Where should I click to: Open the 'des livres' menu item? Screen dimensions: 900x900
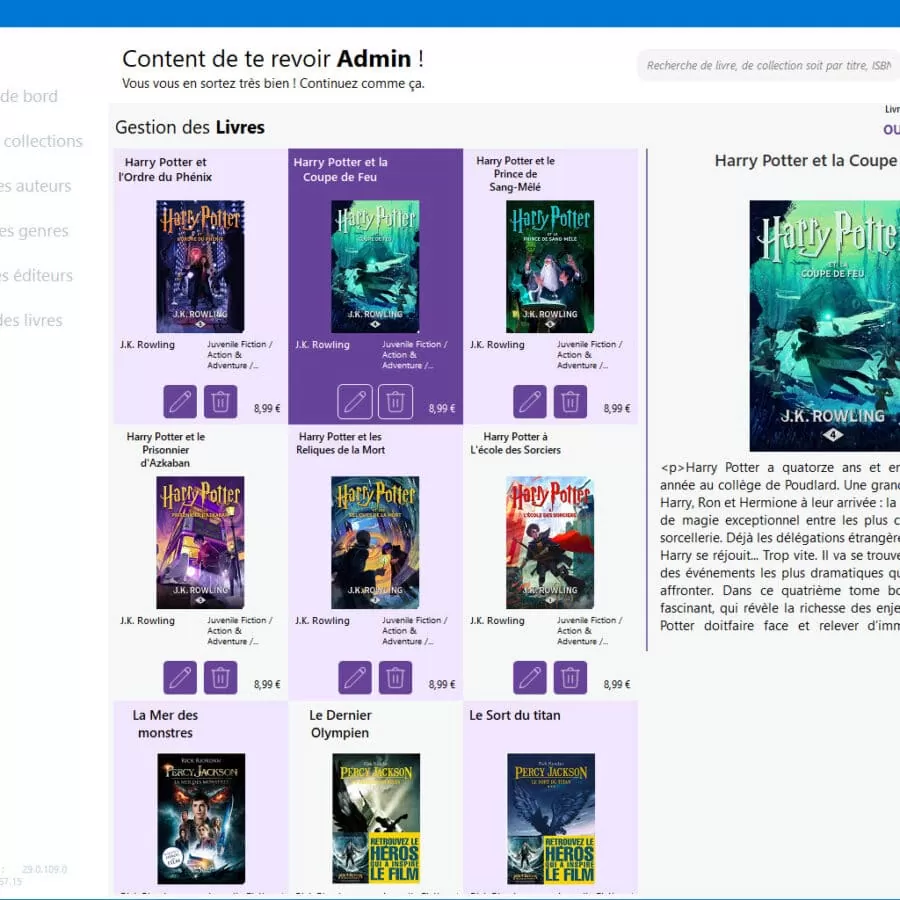point(31,320)
